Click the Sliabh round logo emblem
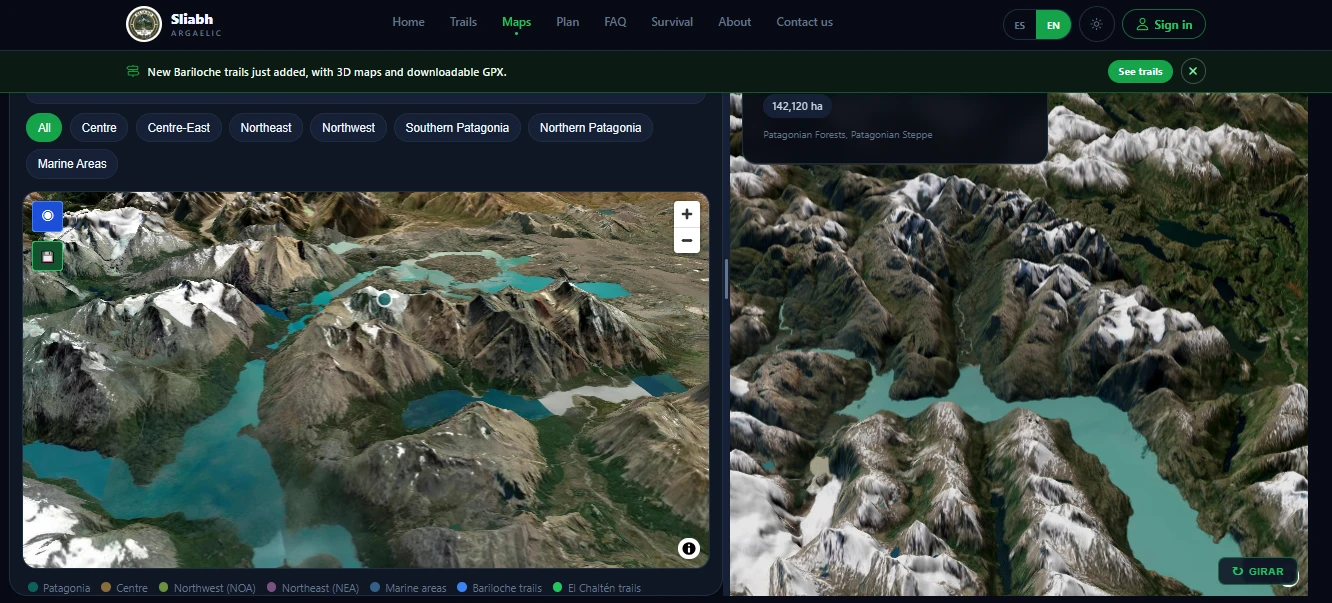Image resolution: width=1332 pixels, height=603 pixels. click(x=144, y=24)
